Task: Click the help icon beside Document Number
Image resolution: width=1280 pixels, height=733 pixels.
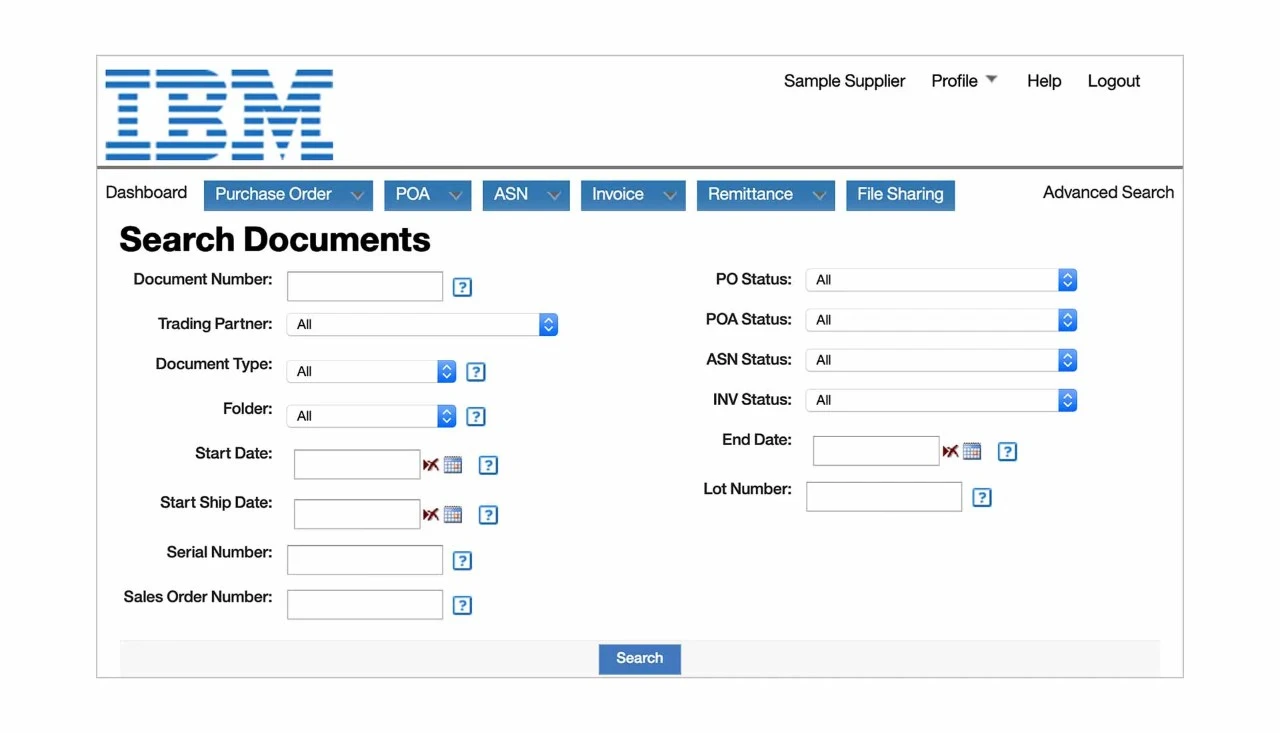Action: 462,287
